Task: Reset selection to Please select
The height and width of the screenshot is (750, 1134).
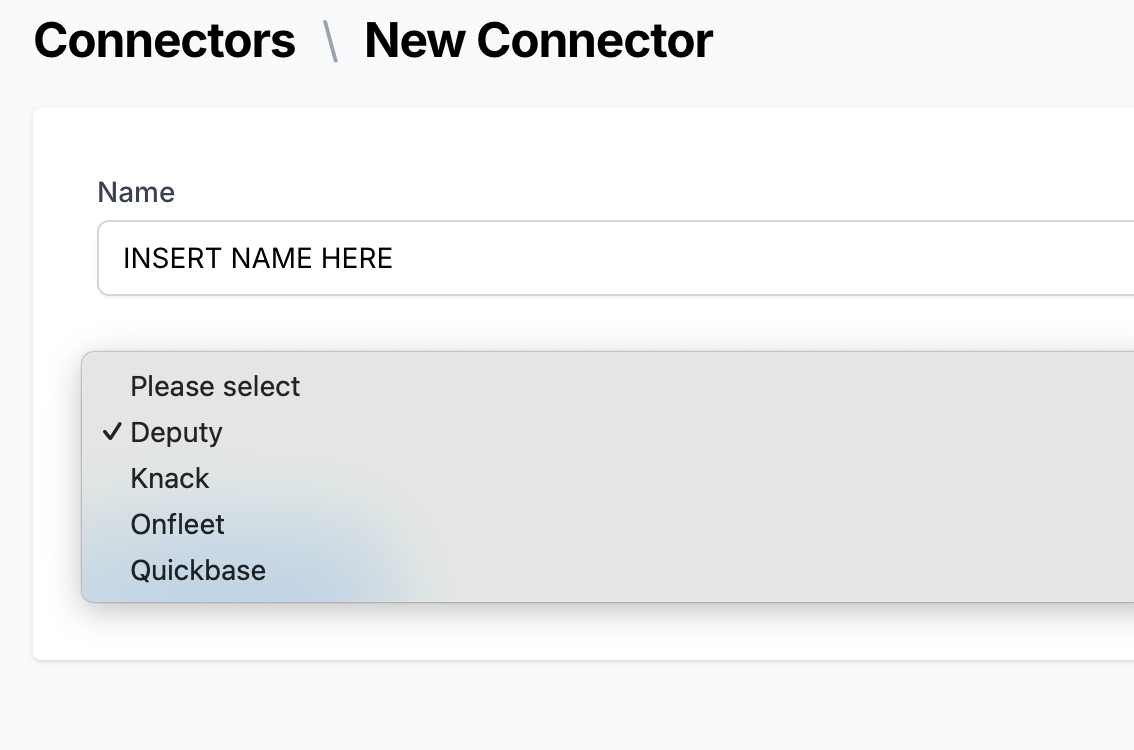Action: pyautogui.click(x=215, y=386)
